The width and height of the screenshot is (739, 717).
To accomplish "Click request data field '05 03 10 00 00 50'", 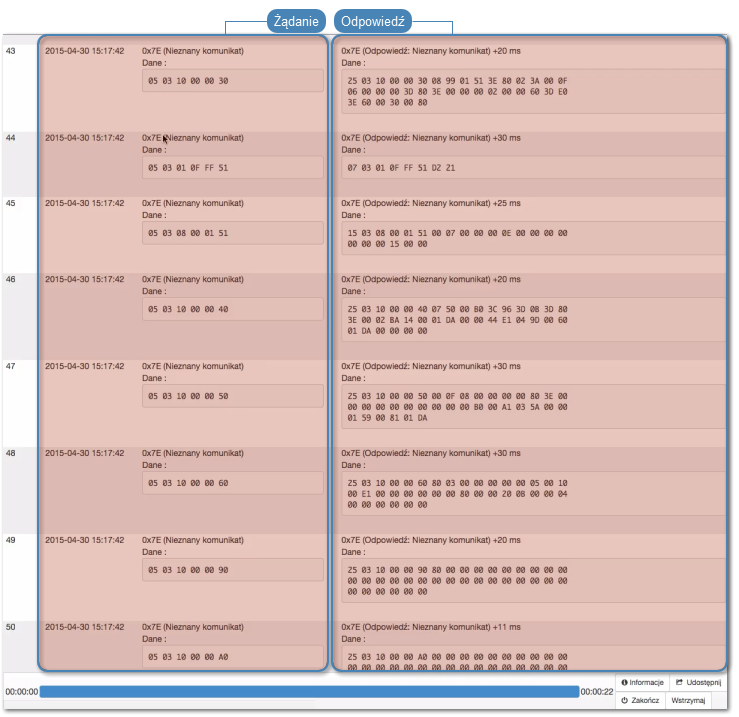I will tap(233, 396).
